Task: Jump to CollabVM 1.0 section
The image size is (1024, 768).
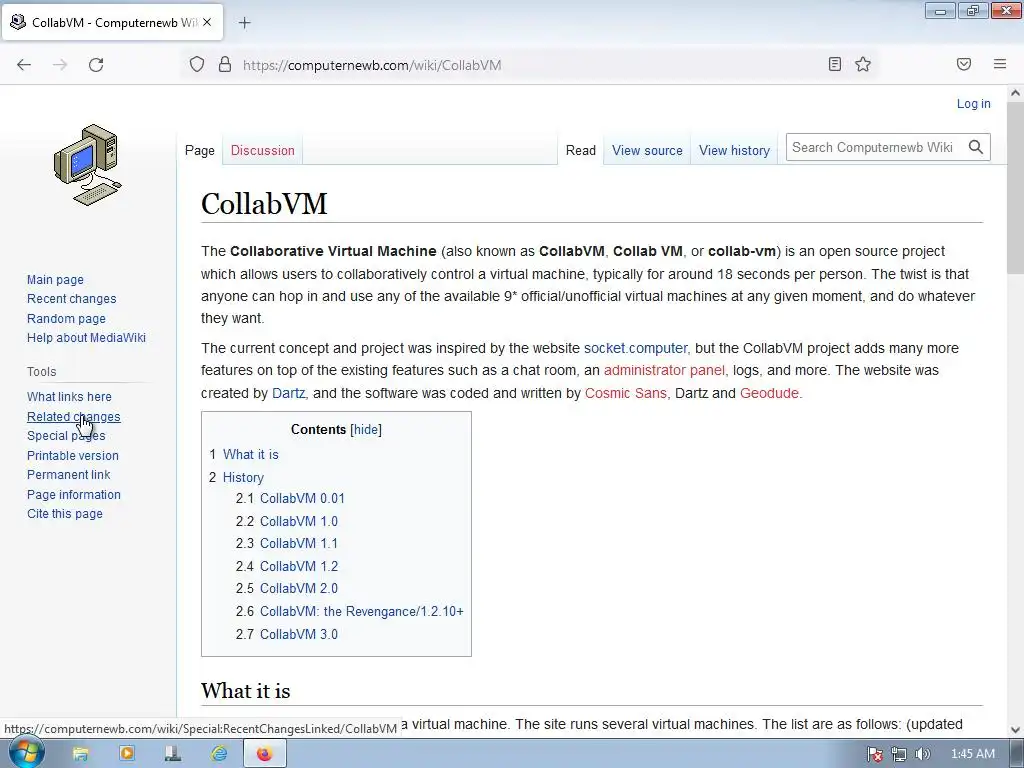Action: (299, 521)
